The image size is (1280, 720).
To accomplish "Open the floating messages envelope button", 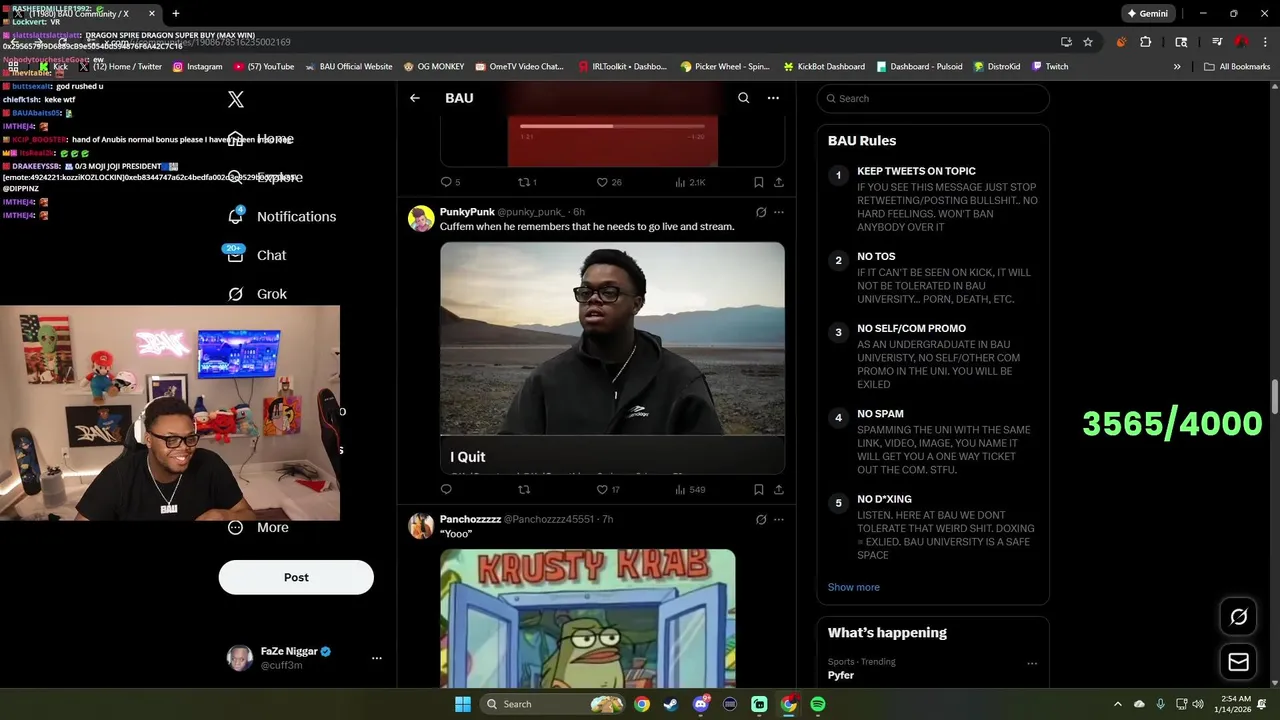I will tap(1238, 662).
